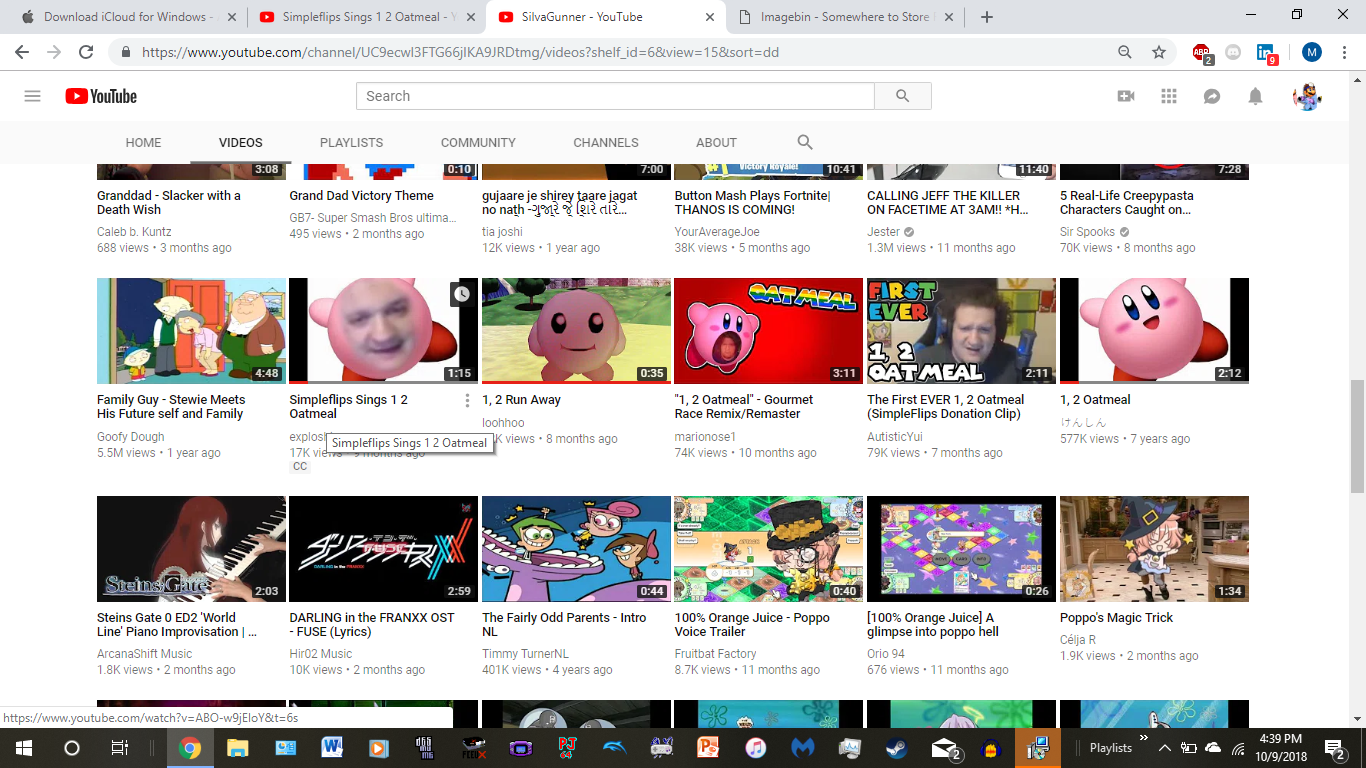Bookmark this page with the star icon
This screenshot has width=1366, height=768.
1159,52
